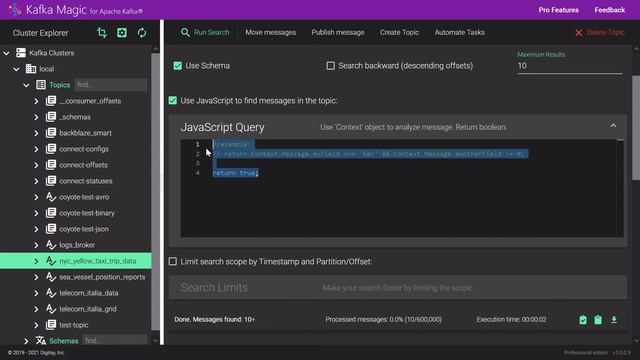Image resolution: width=640 pixels, height=360 pixels.
Task: Click the clipboard results icon
Action: (x=598, y=320)
